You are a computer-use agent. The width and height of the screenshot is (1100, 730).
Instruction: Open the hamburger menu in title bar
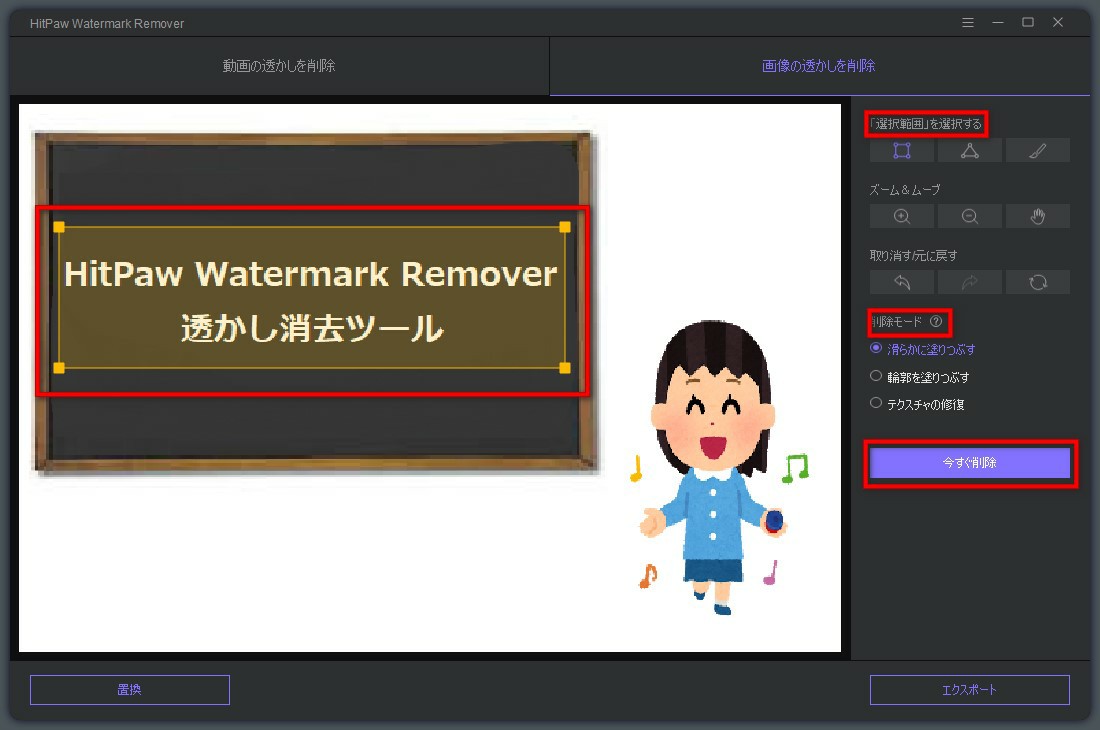[x=967, y=21]
